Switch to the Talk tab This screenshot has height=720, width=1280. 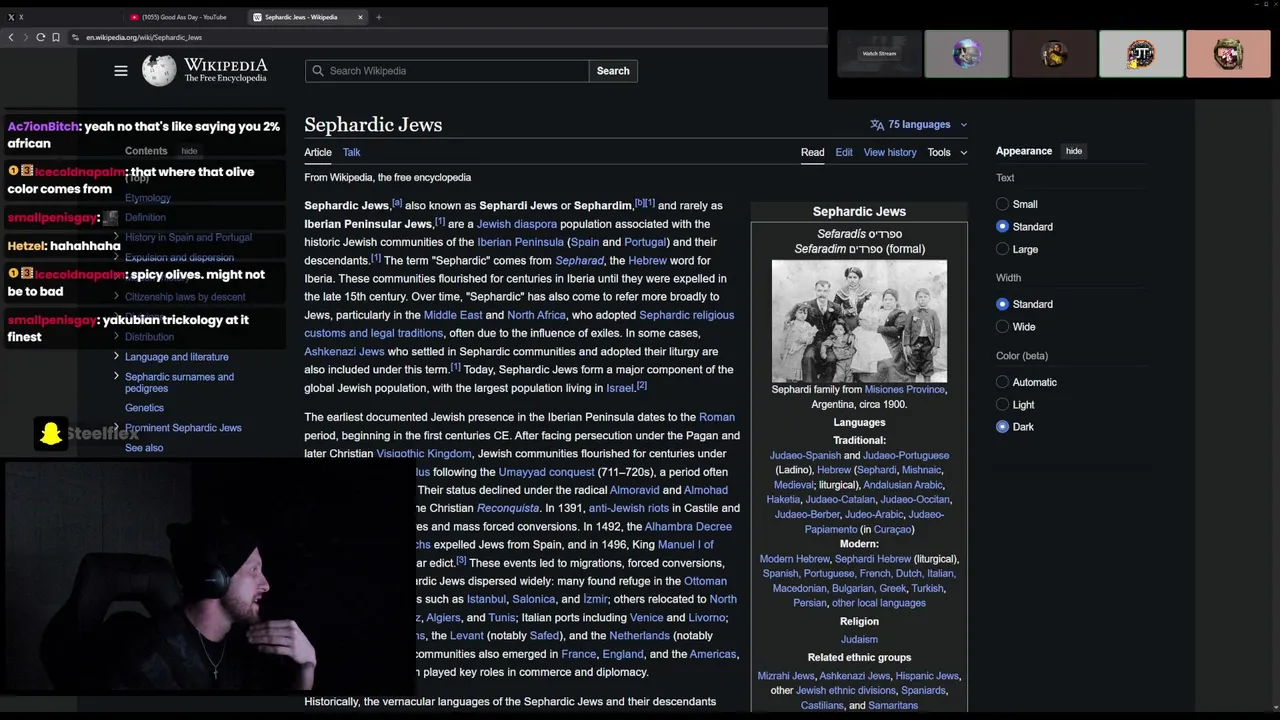[351, 152]
